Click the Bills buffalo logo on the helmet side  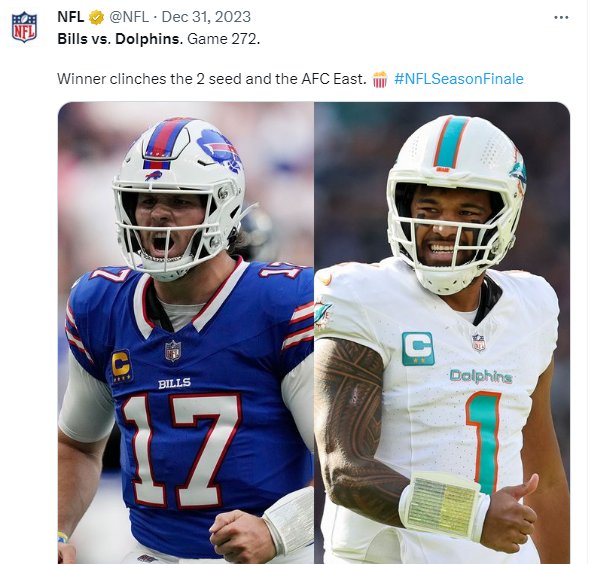point(220,151)
